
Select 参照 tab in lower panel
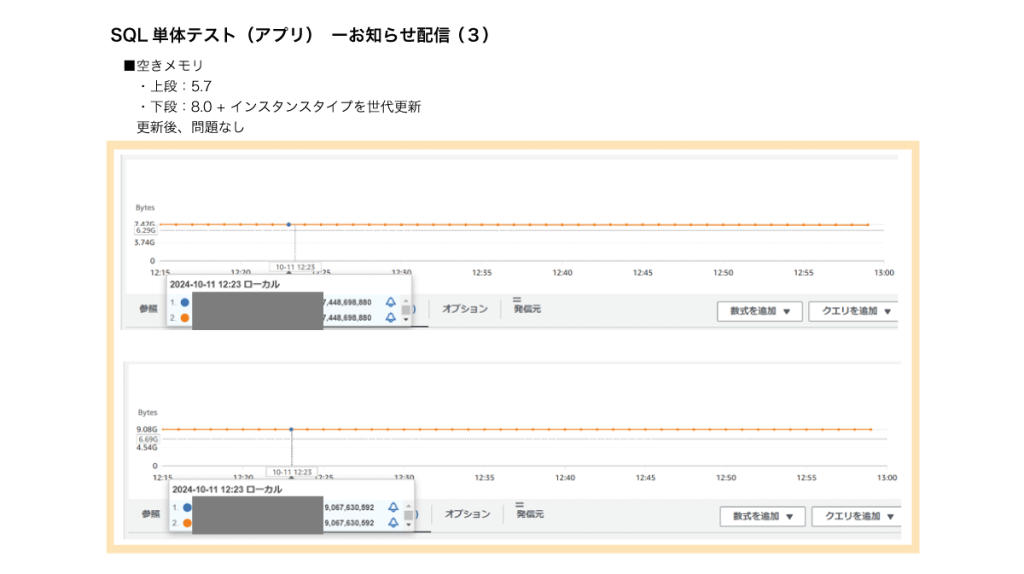[150, 514]
